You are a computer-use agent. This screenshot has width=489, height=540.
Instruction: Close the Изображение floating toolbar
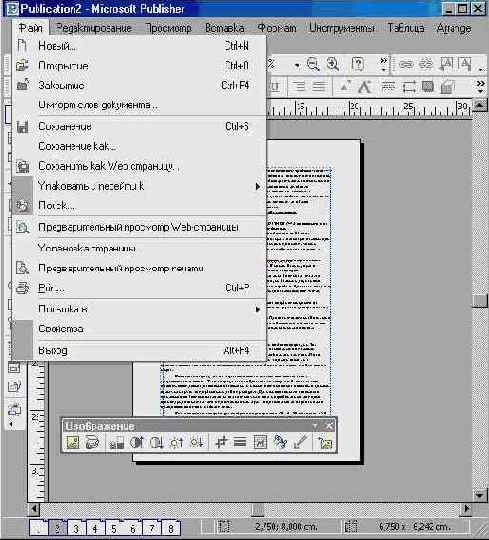coord(330,426)
